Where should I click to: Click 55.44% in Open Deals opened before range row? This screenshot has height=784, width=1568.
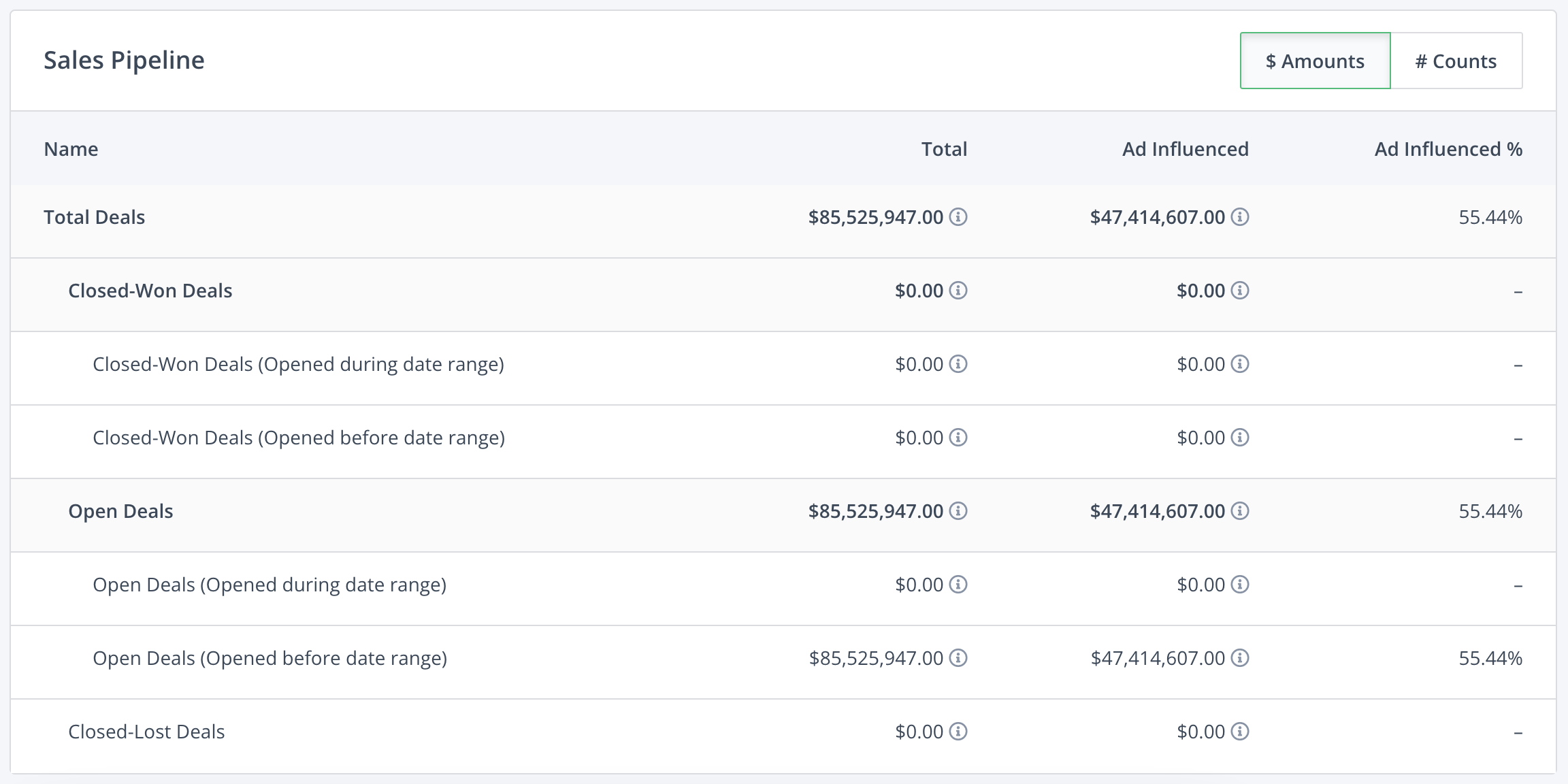tap(1490, 658)
